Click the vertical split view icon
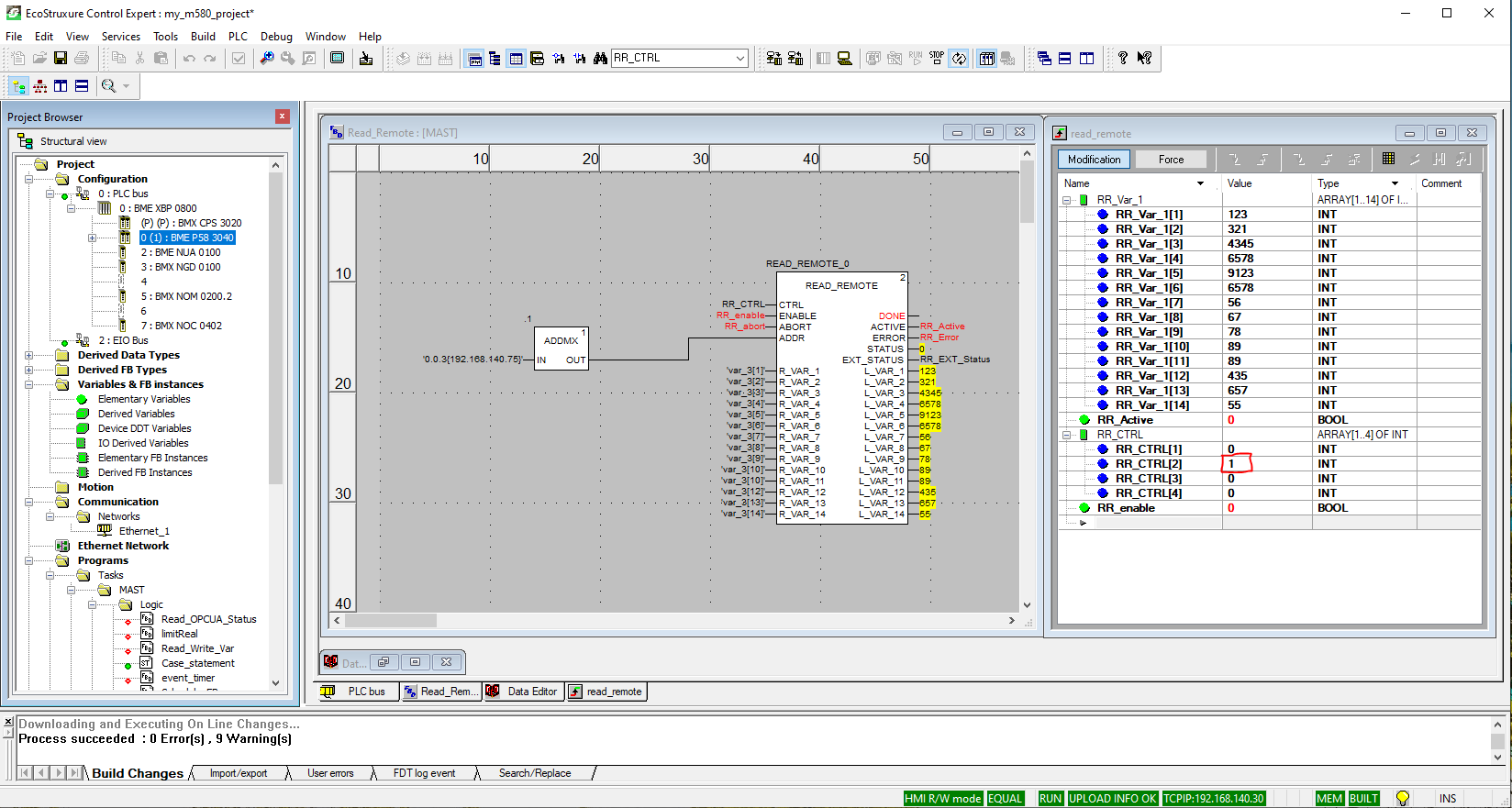The width and height of the screenshot is (1512, 808). tap(61, 86)
